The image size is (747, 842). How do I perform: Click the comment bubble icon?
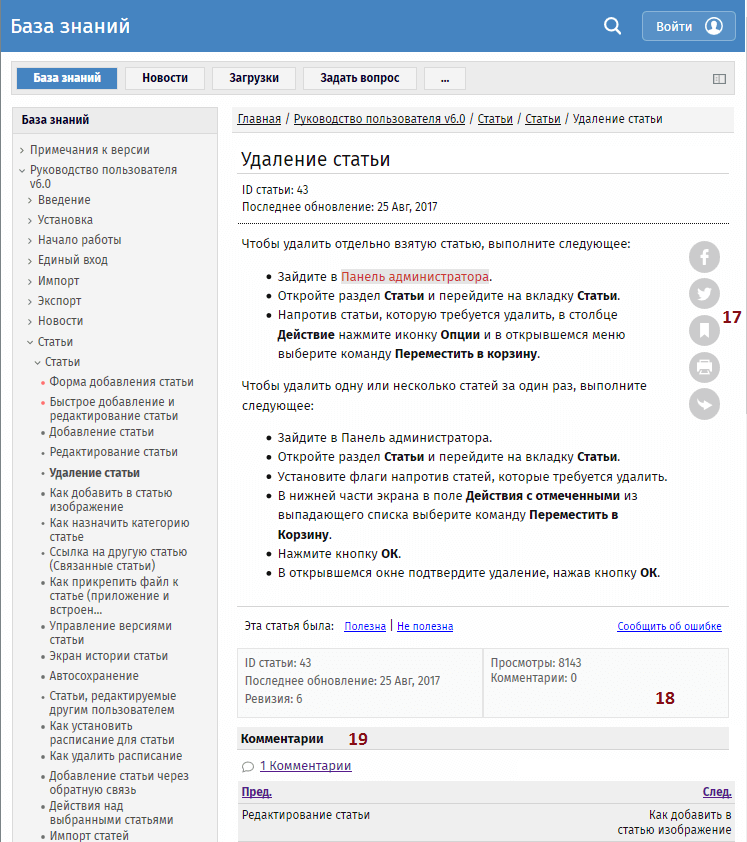pyautogui.click(x=248, y=767)
